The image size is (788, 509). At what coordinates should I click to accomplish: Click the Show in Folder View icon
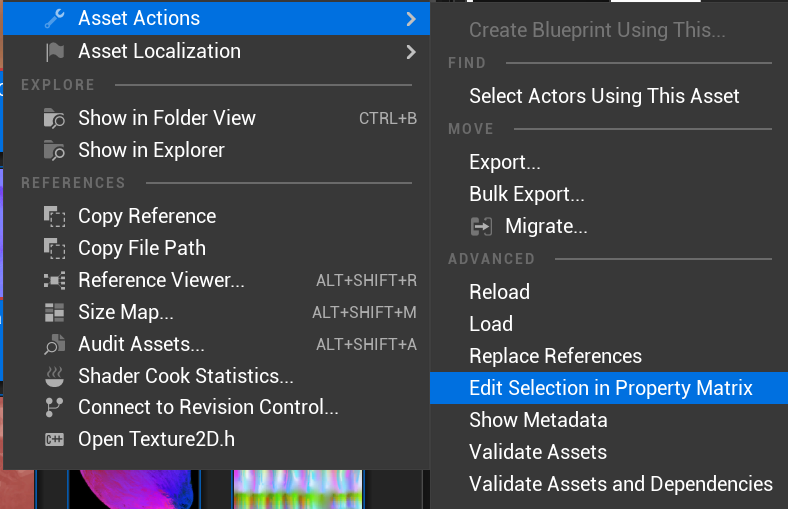tap(54, 118)
